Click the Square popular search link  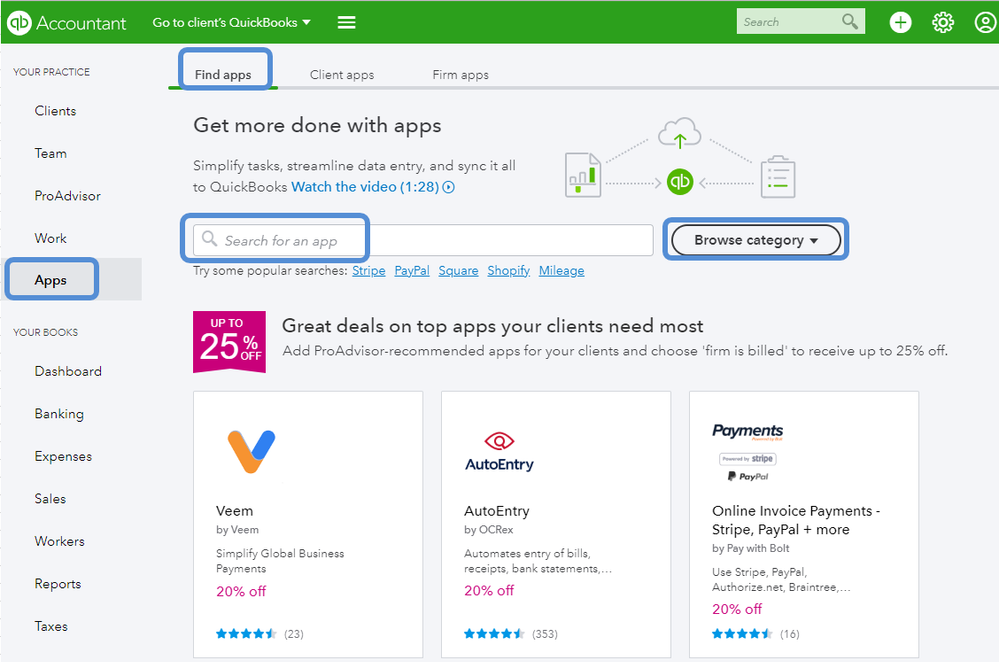click(x=459, y=271)
